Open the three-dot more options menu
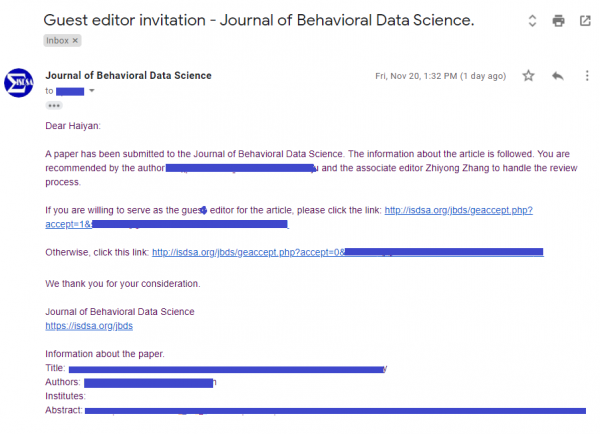The width and height of the screenshot is (600, 434). pos(587,76)
